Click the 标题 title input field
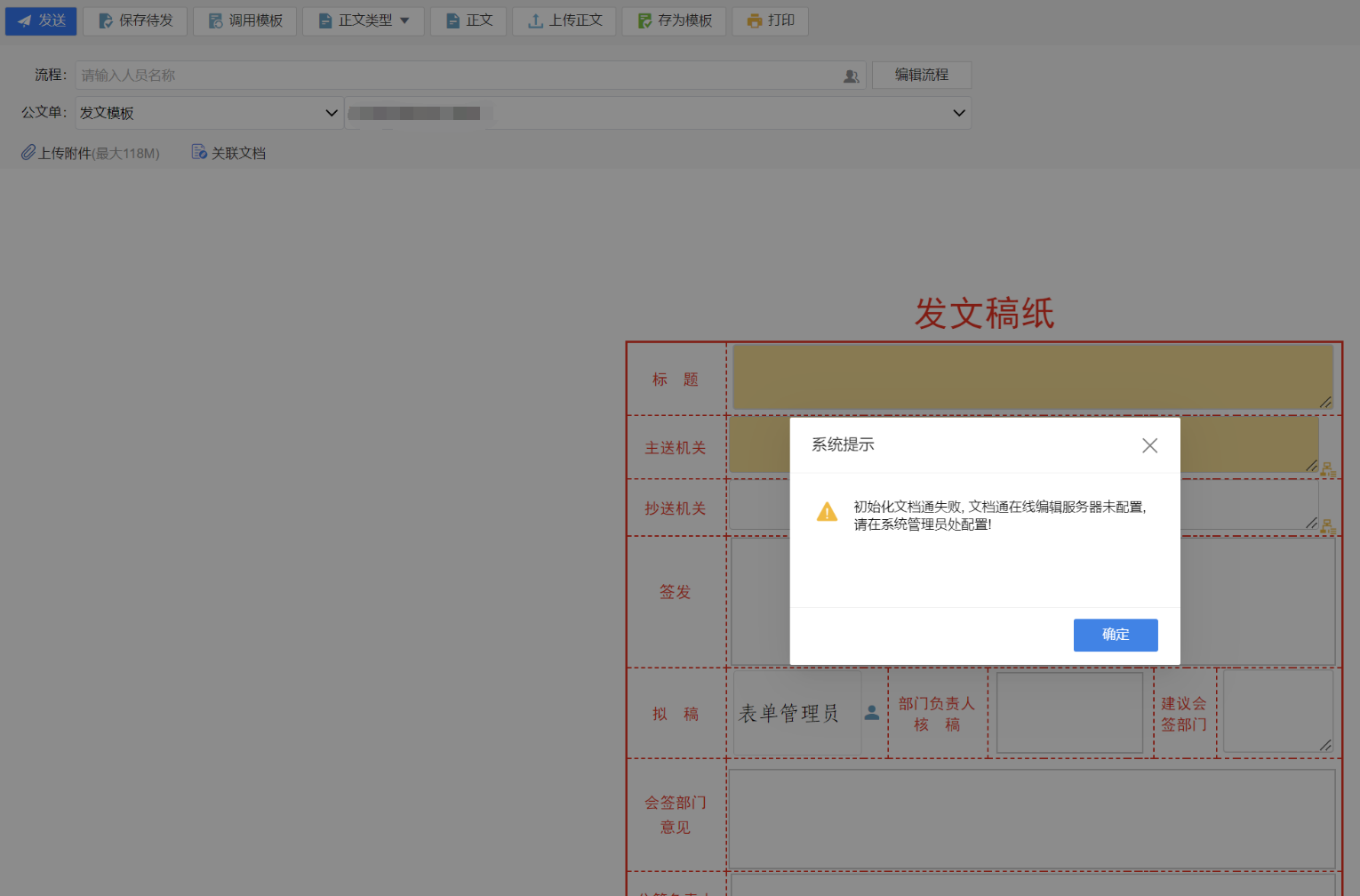Viewport: 1360px width, 896px height. tap(1031, 378)
